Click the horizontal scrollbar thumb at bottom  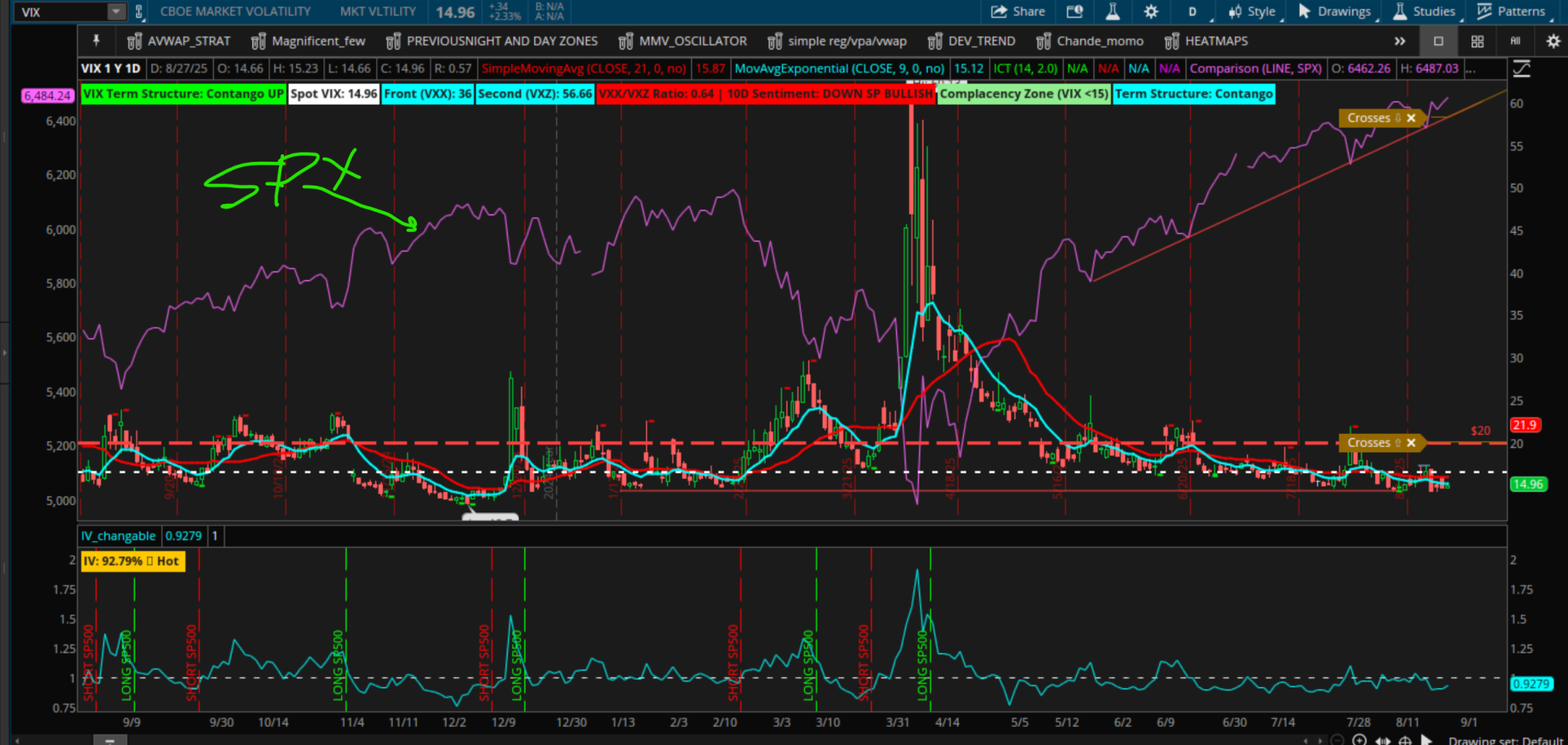(109, 740)
